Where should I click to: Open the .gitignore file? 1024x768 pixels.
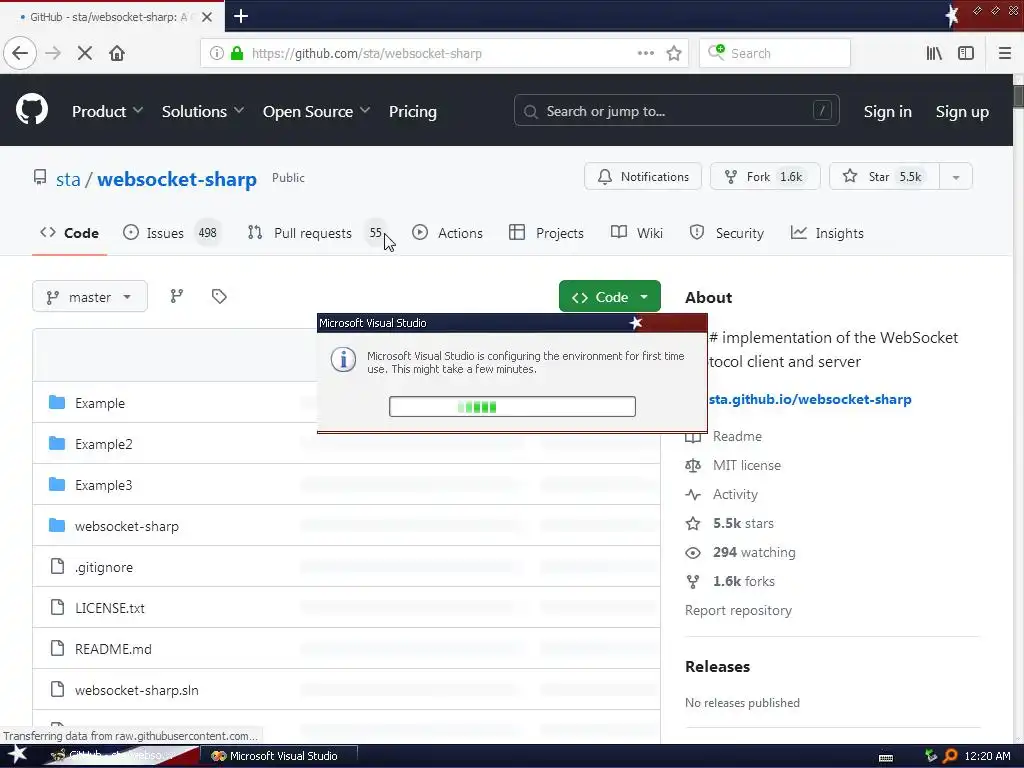click(x=103, y=568)
